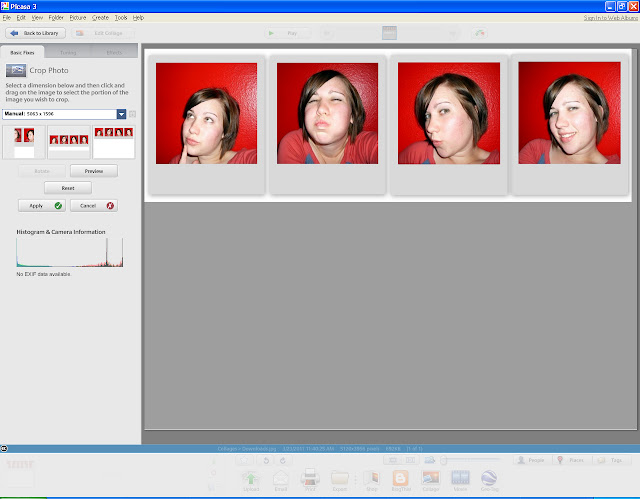Image resolution: width=640 pixels, height=499 pixels.
Task: Switch to the Effects tab
Action: click(114, 52)
